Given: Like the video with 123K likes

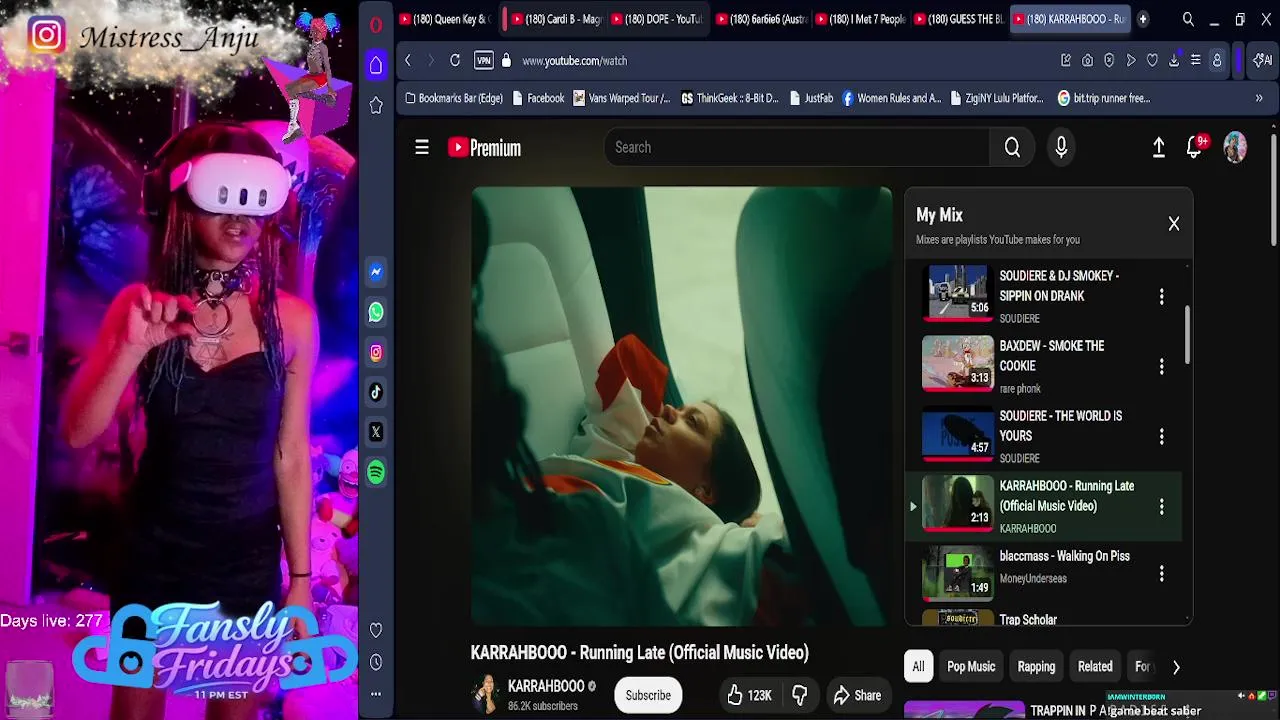Looking at the screenshot, I should pyautogui.click(x=748, y=696).
